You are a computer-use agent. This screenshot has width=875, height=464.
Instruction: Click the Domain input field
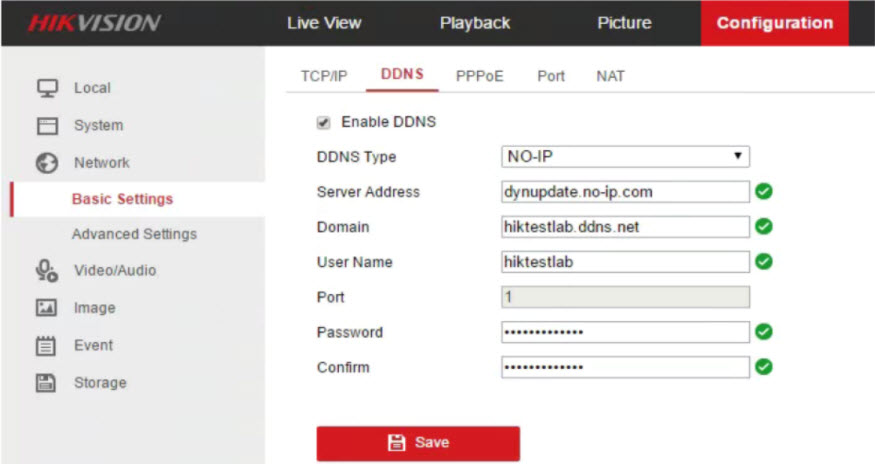pos(625,227)
